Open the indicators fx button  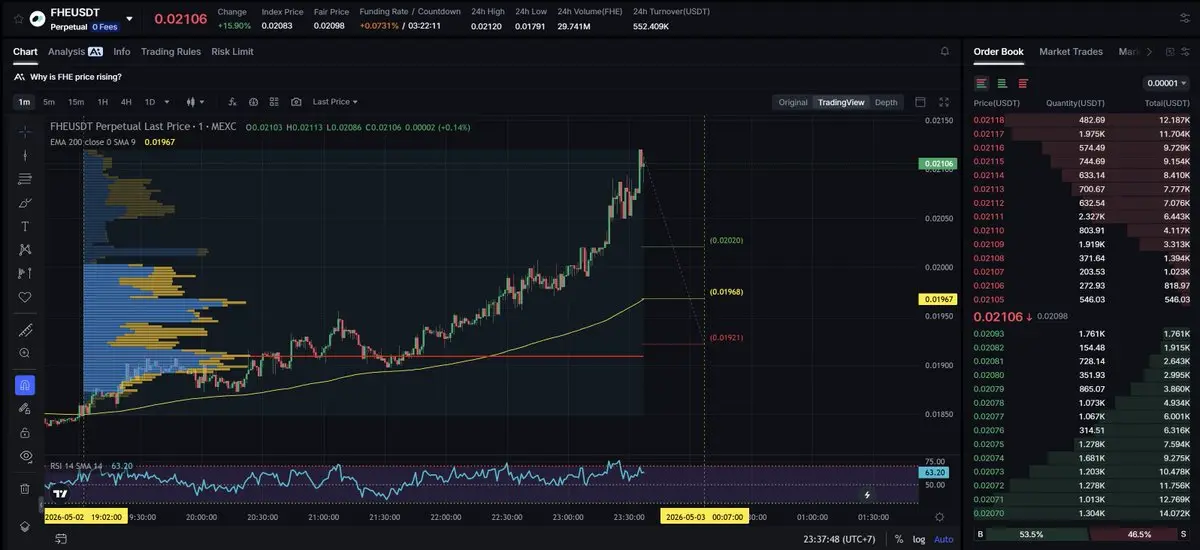coord(232,102)
